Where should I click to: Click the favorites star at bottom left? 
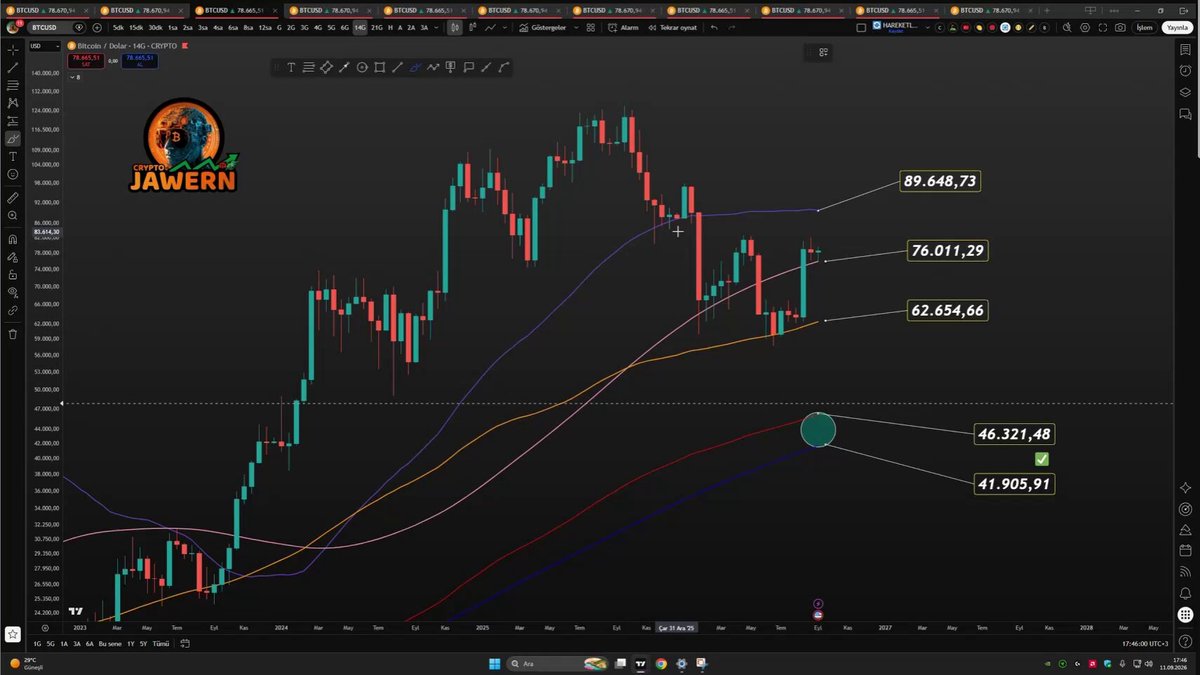point(13,634)
